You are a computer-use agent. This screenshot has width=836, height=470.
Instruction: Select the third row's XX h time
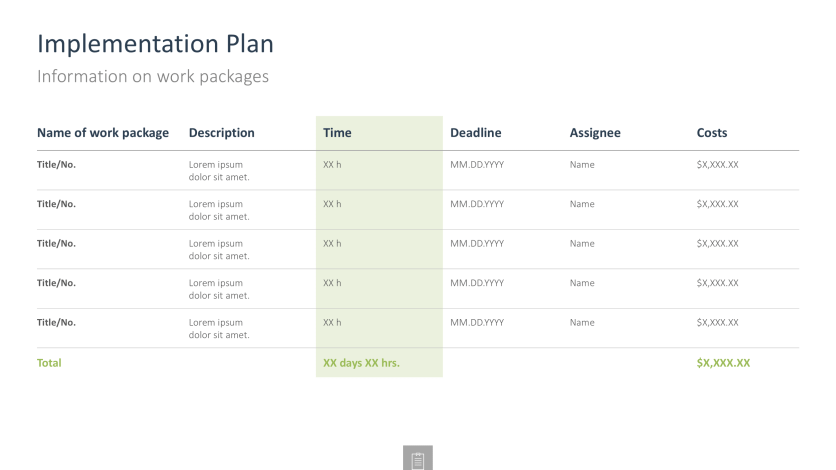click(x=333, y=243)
